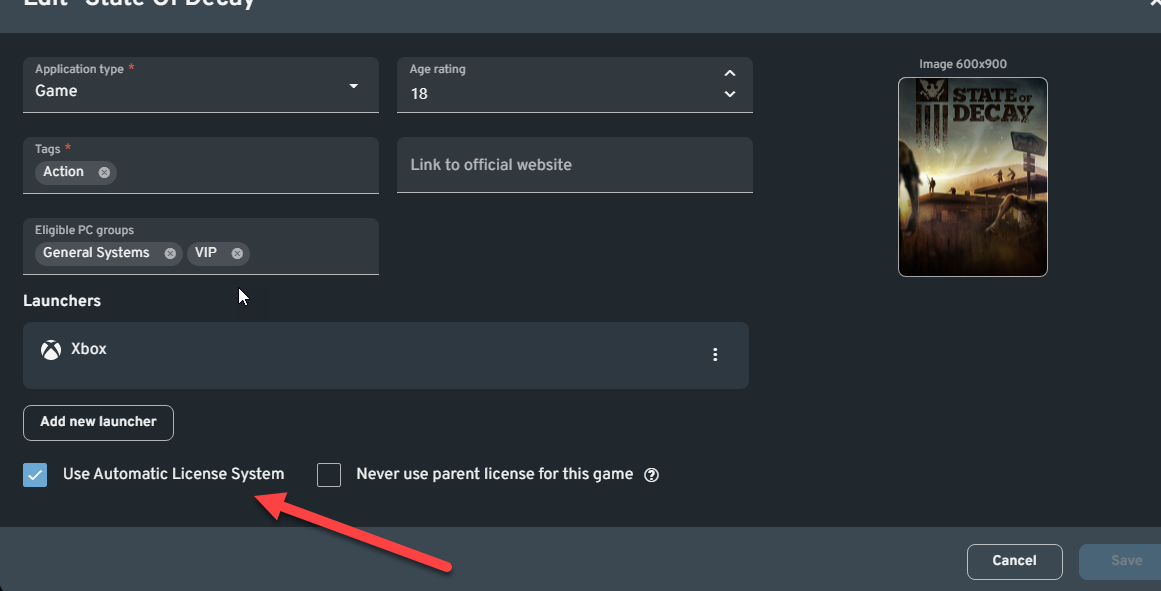
Task: Open the Application type dropdown
Action: click(x=201, y=85)
